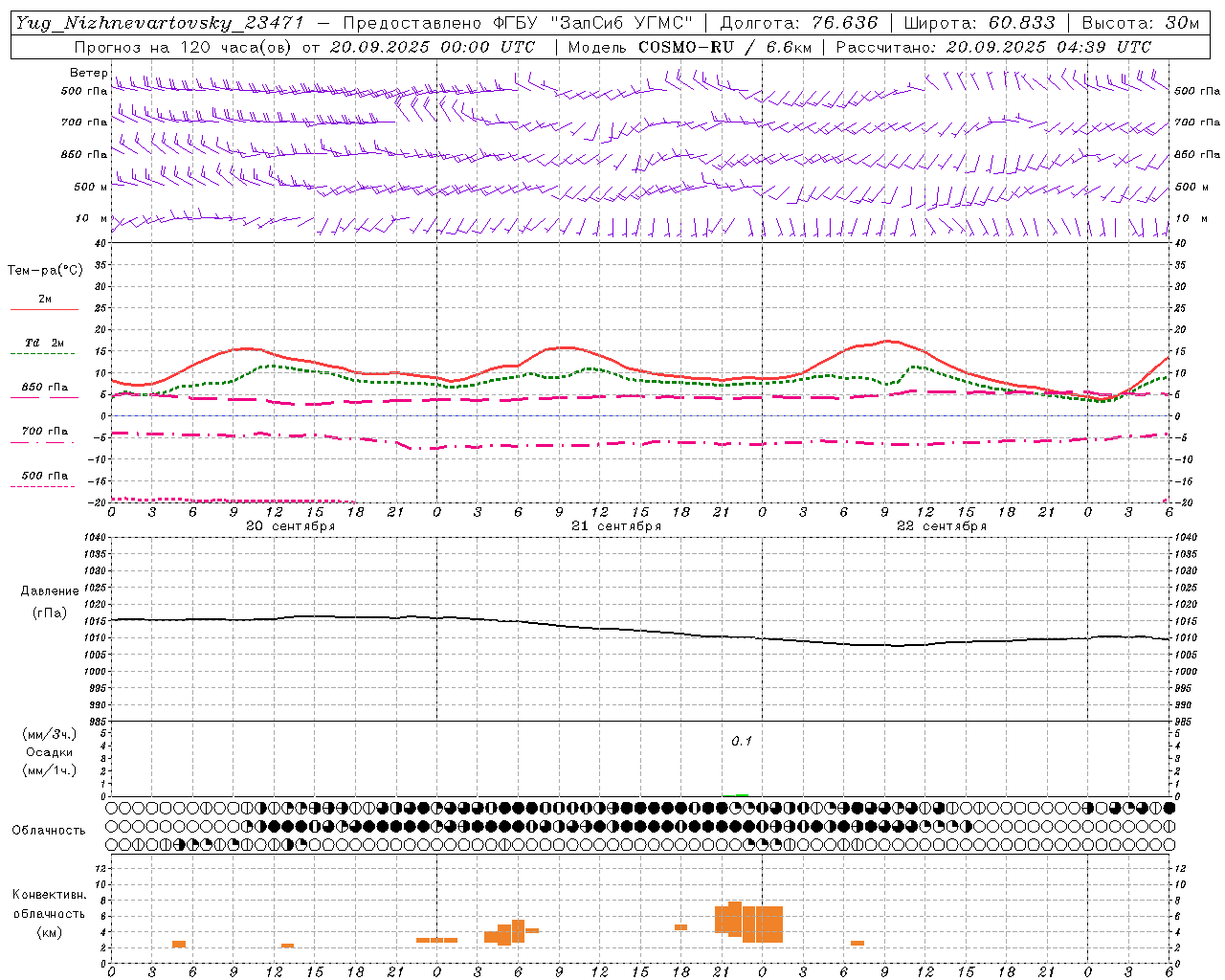Click the 700 гПа temperature legend entry
This screenshot has width=1225, height=980.
click(44, 432)
